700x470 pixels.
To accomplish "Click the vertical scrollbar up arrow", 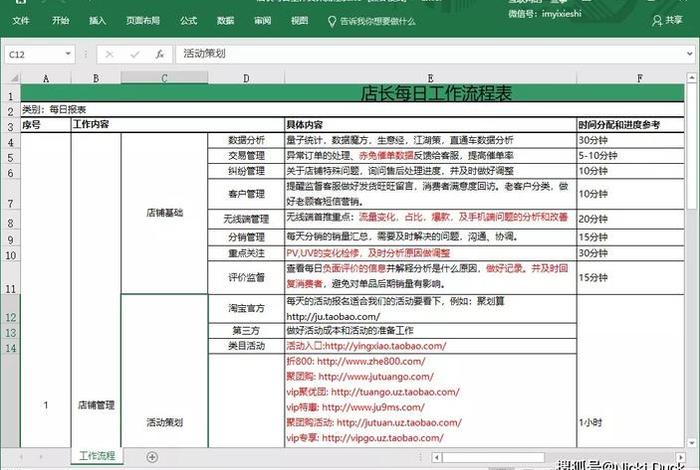I will coord(692,78).
